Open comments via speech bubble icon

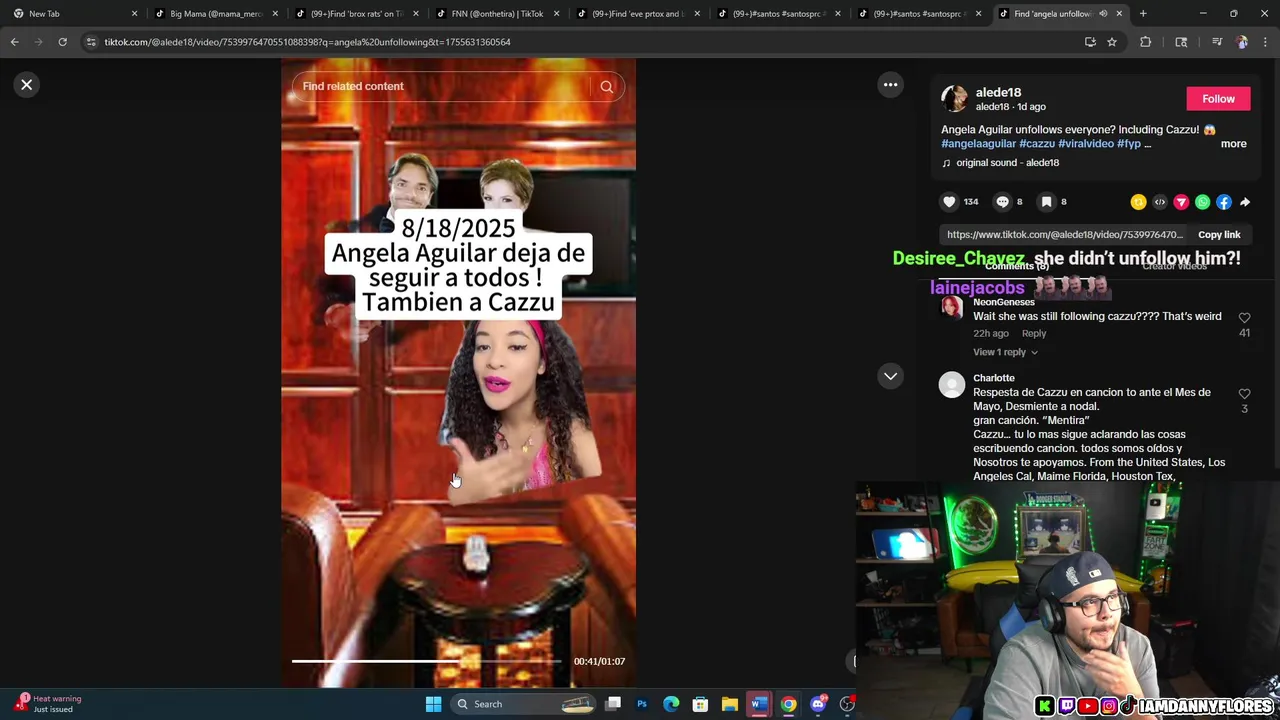[1002, 202]
